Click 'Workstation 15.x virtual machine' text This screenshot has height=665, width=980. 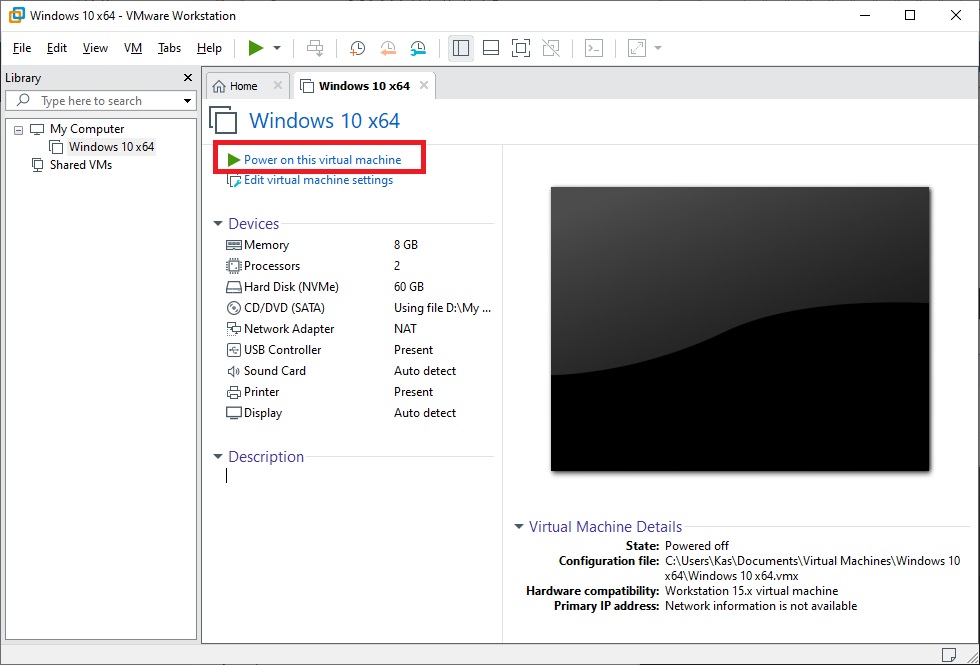tap(751, 591)
